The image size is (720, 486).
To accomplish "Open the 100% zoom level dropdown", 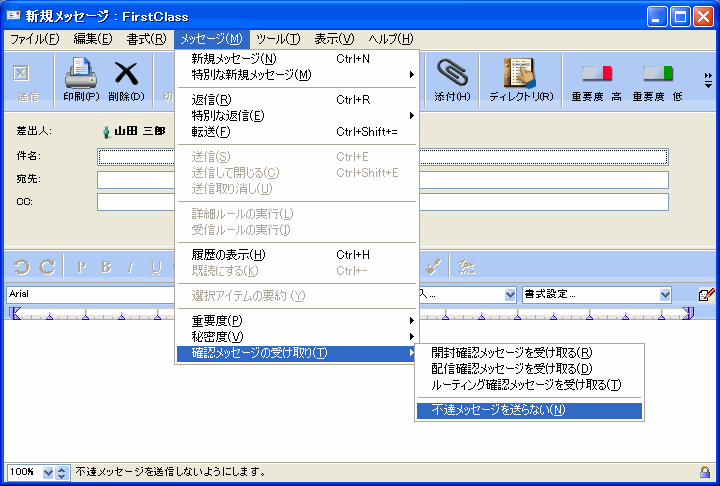I will pos(47,471).
